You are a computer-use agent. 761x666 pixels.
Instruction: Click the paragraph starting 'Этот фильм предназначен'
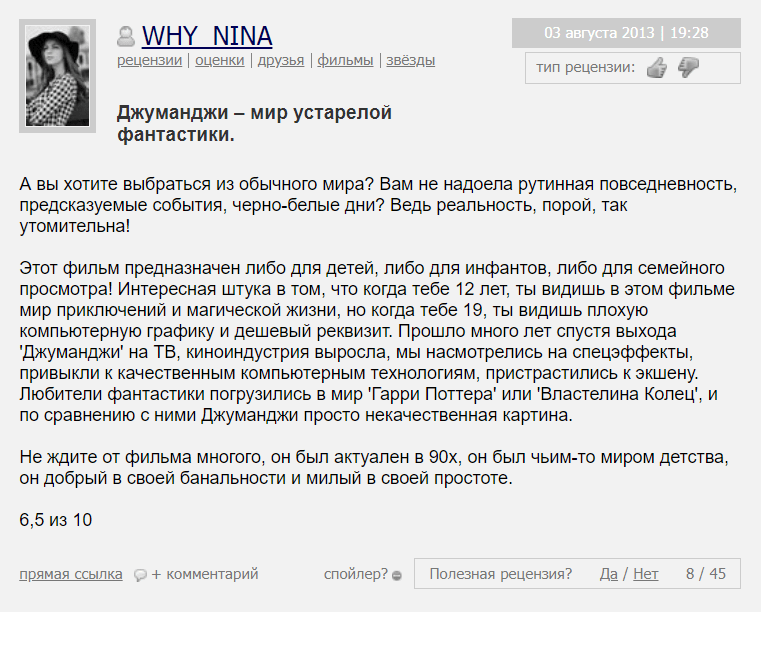pyautogui.click(x=377, y=342)
